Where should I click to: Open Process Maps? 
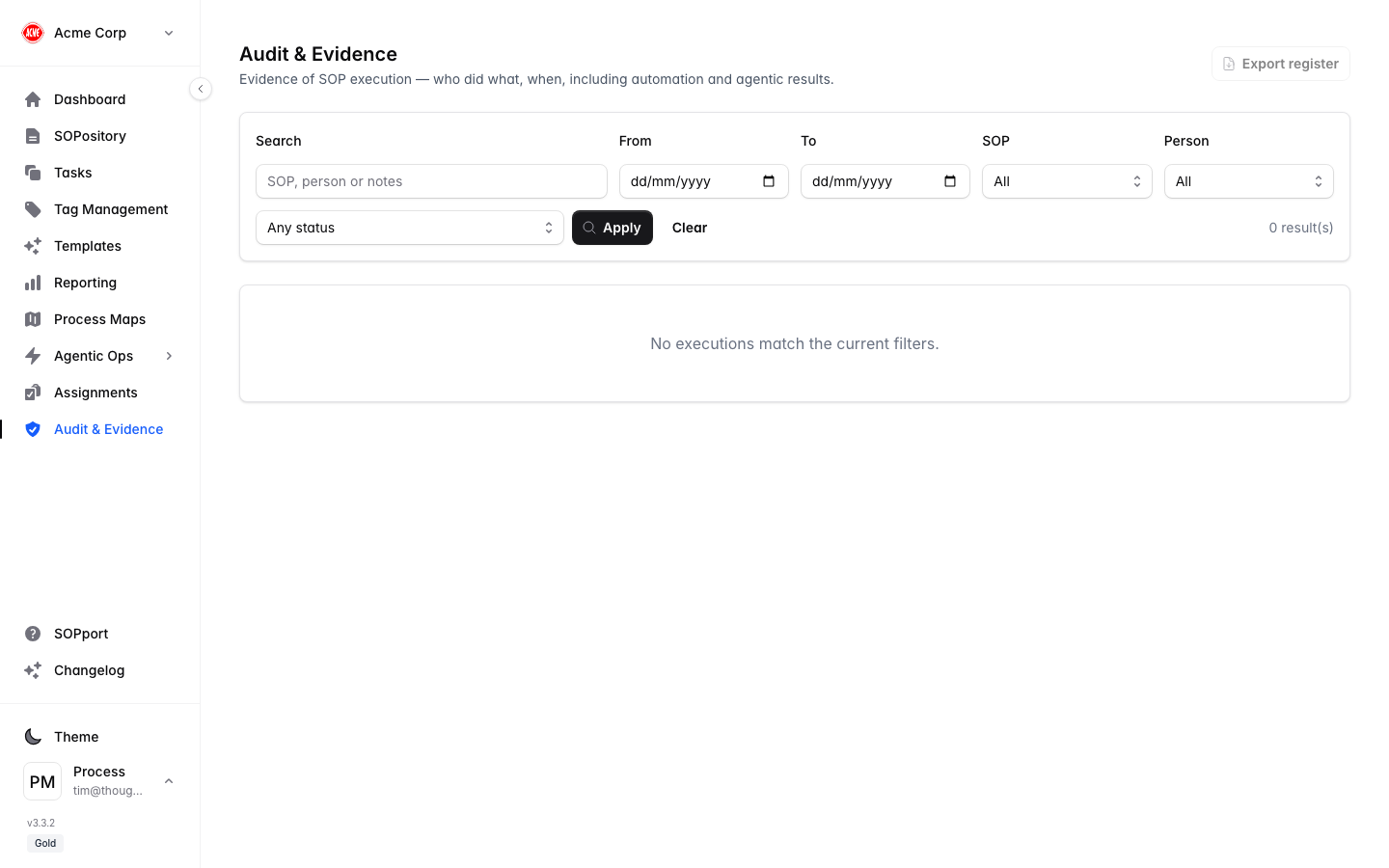point(99,319)
